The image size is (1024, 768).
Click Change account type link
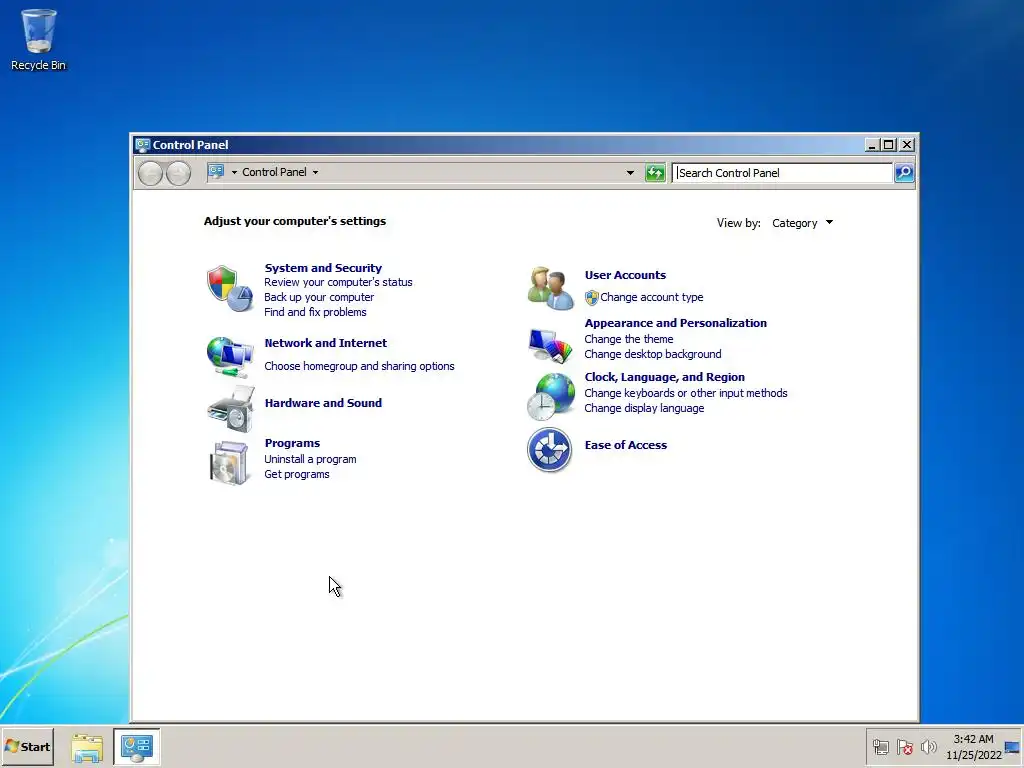(652, 297)
